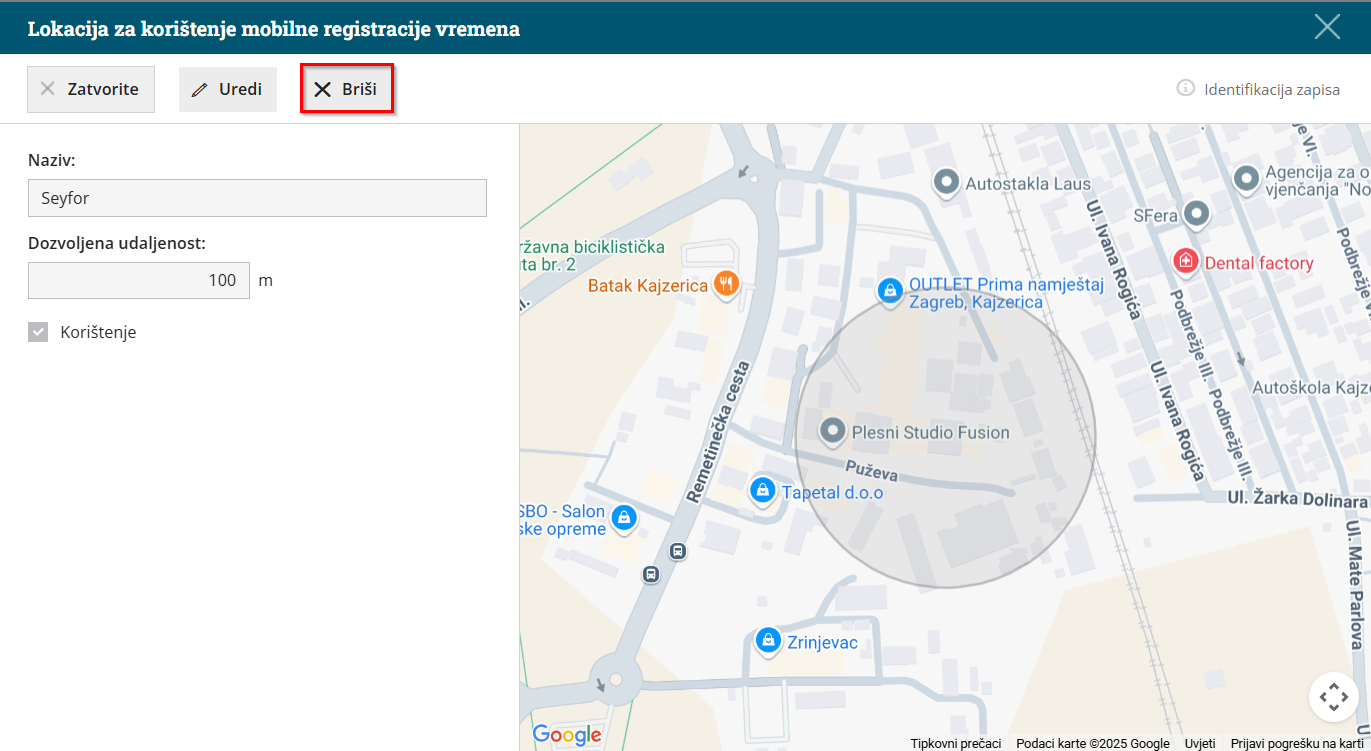
Task: Open editing with the Uredi button
Action: click(228, 89)
